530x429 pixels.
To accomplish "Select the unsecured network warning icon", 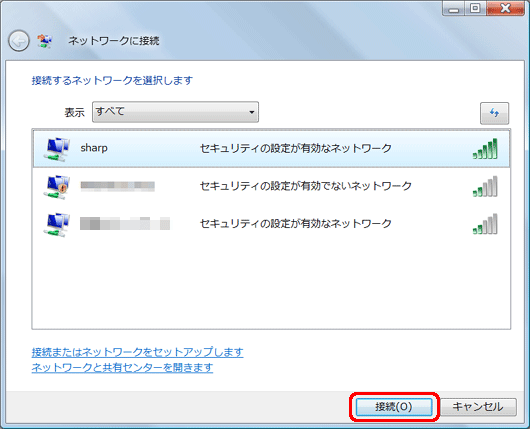I will click(x=57, y=187).
